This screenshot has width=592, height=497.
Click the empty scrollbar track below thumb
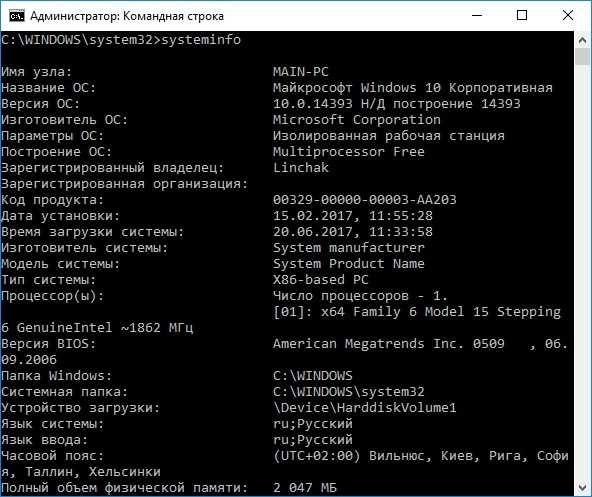[x=583, y=272]
